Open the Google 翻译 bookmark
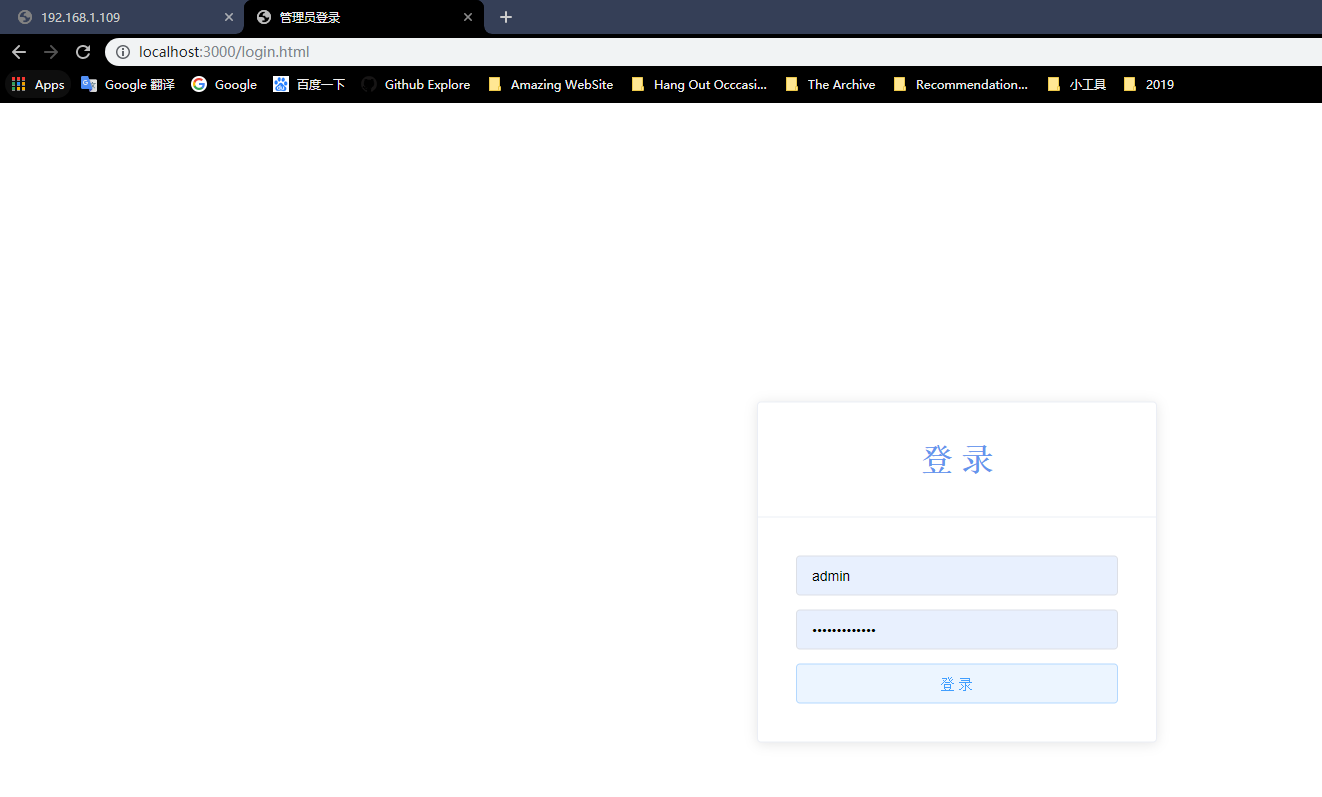This screenshot has width=1322, height=797. click(128, 84)
